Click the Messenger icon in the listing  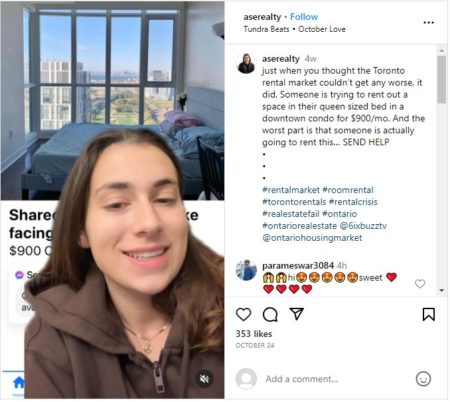19,275
